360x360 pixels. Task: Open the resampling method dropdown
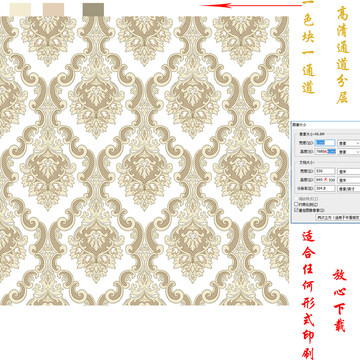tap(338, 217)
